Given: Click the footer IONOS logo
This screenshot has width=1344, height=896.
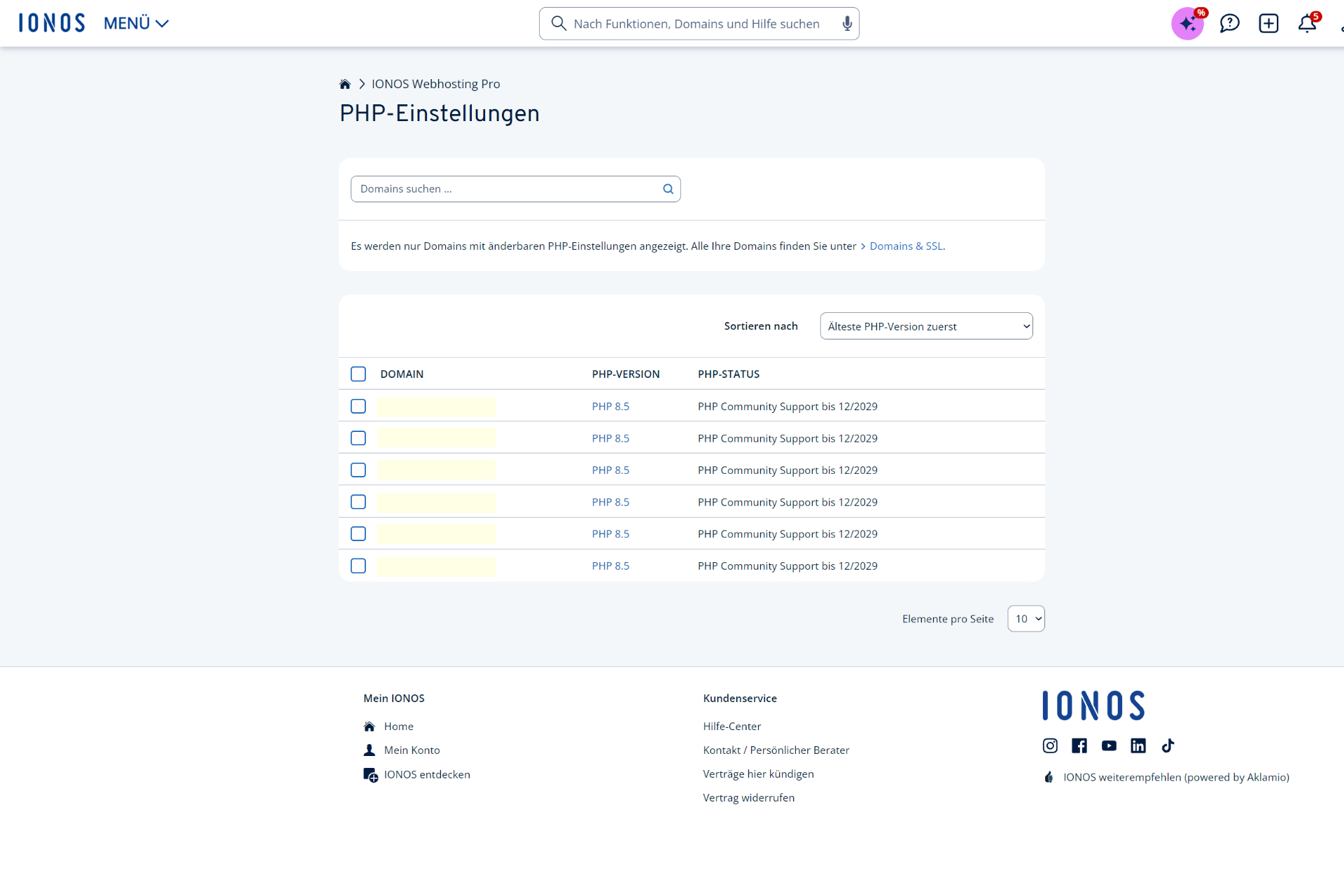Looking at the screenshot, I should tap(1093, 706).
